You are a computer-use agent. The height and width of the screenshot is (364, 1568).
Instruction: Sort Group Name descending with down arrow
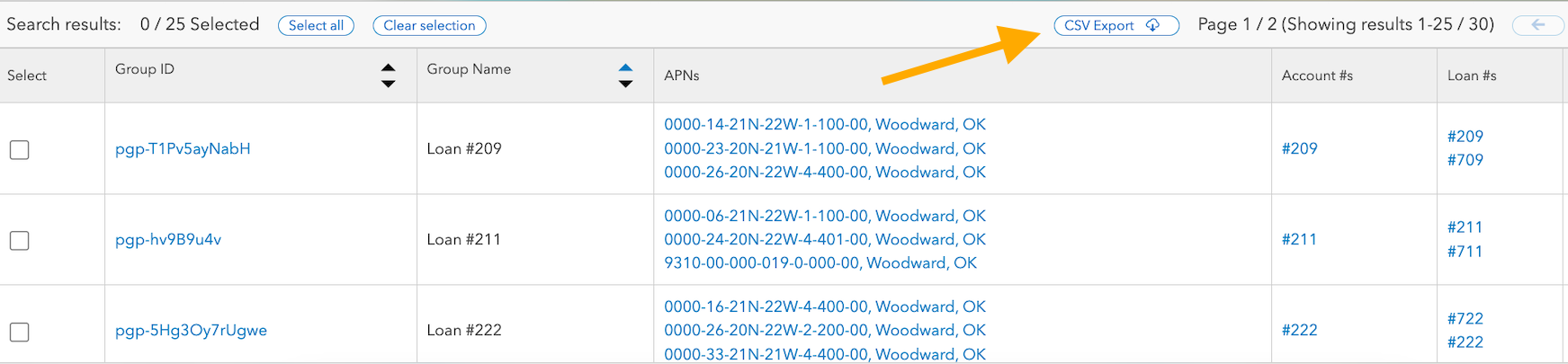(625, 84)
